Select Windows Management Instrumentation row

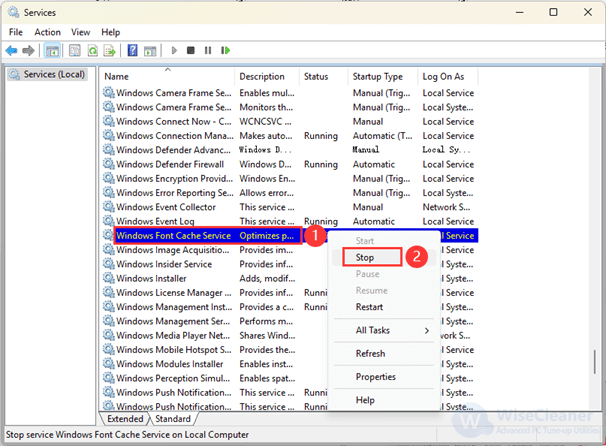[214, 307]
